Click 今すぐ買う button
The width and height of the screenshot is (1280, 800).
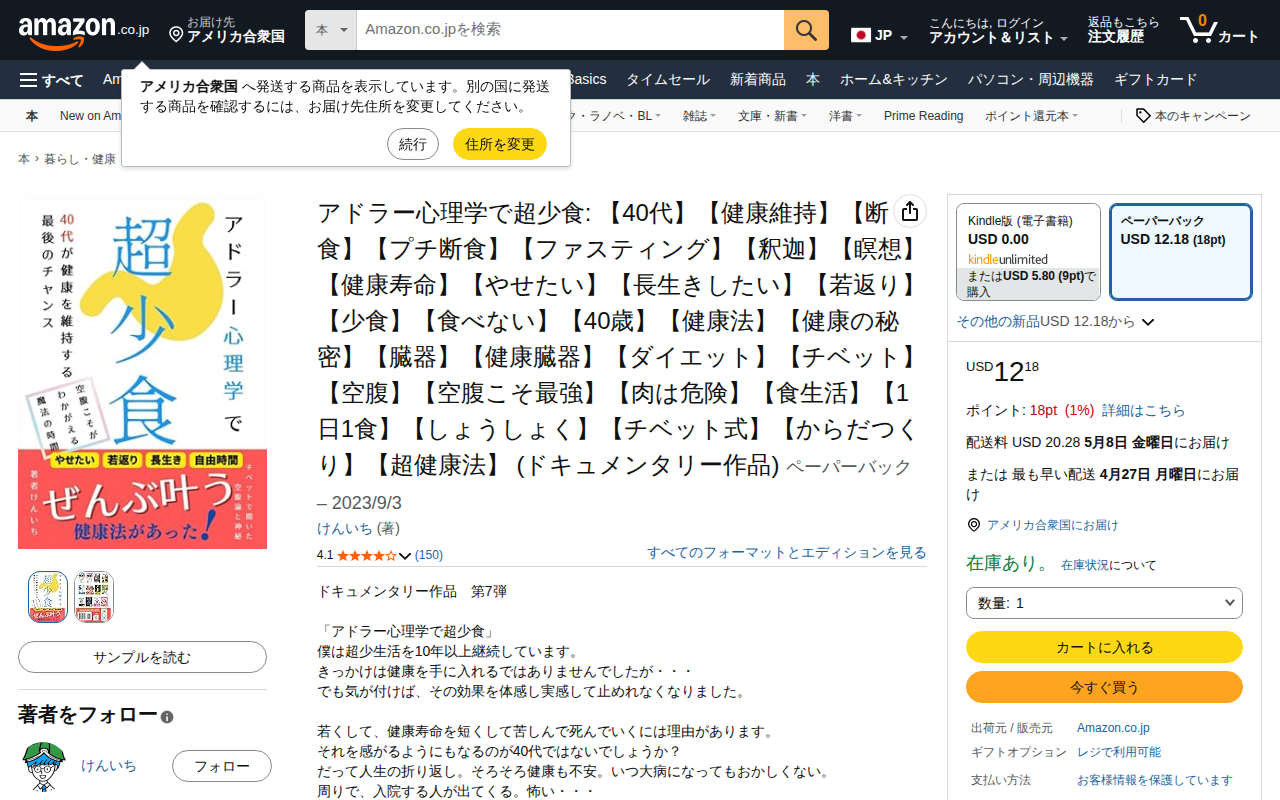(1104, 687)
